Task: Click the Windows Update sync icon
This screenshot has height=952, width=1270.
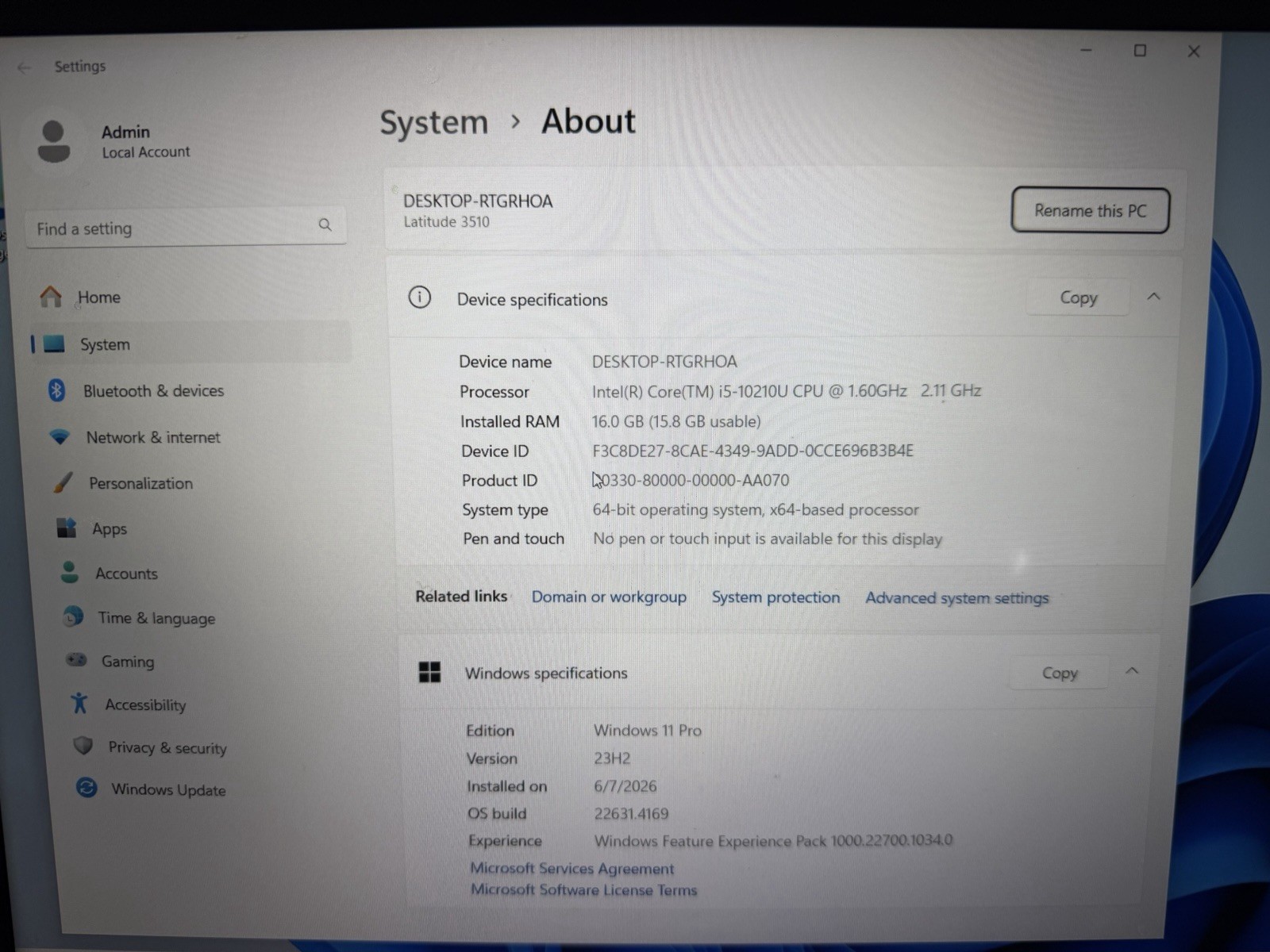Action: pos(87,788)
